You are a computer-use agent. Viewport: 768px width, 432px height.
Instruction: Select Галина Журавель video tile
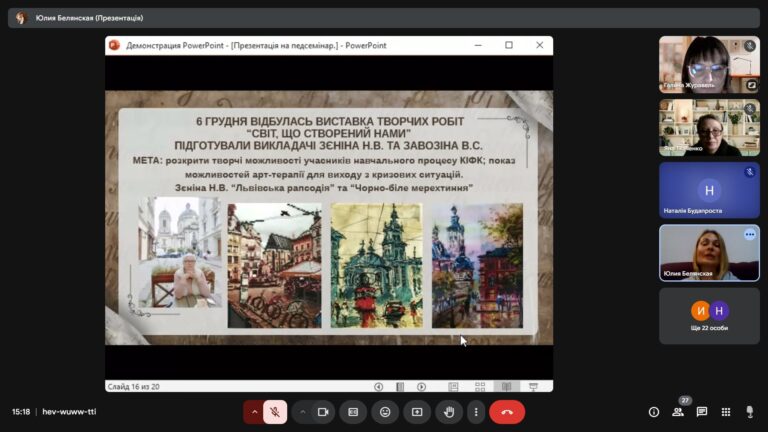coord(709,64)
